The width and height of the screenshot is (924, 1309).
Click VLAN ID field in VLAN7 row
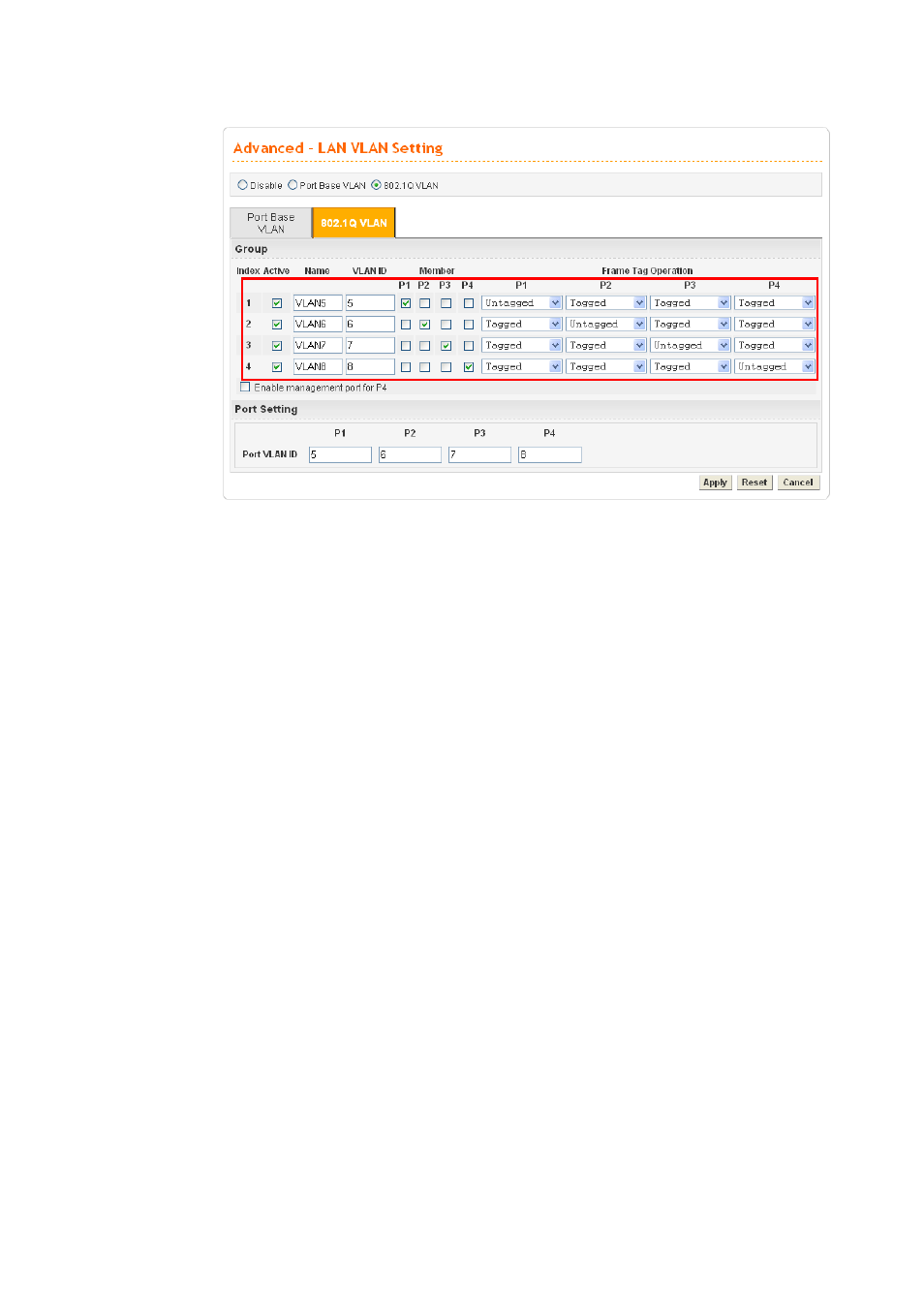pos(370,346)
